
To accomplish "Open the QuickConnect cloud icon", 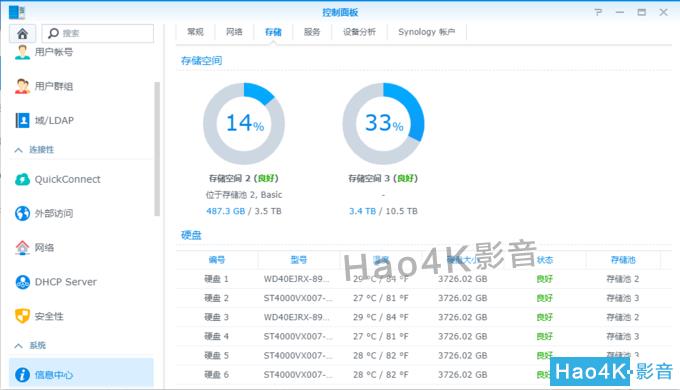I will [x=22, y=179].
